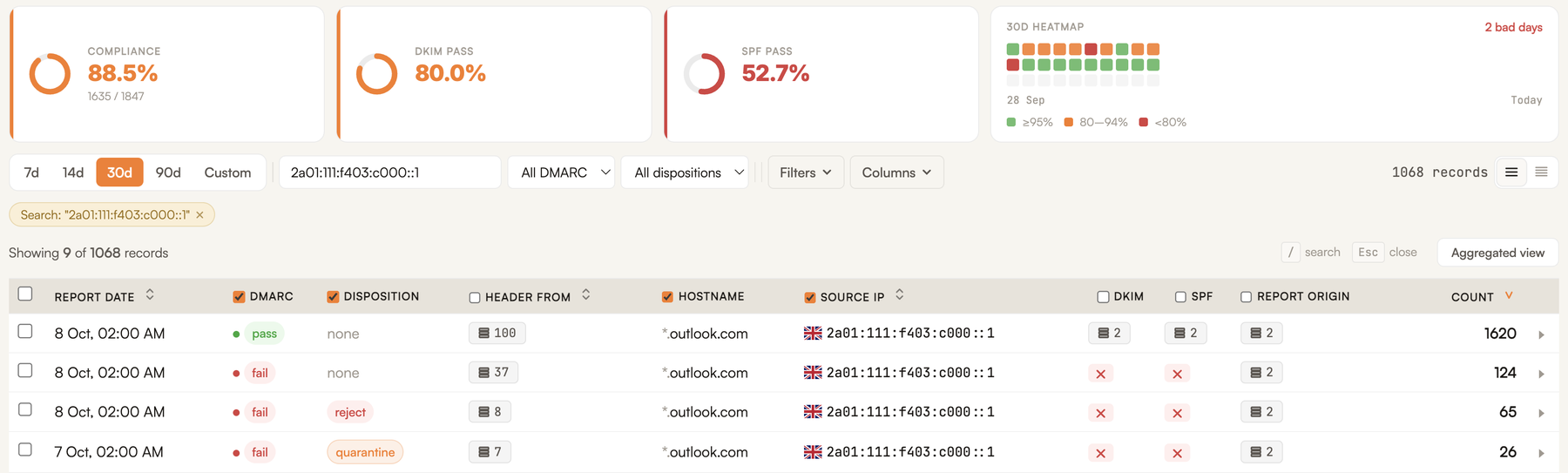Switch to Aggregated view
Screen dimensions: 1568x473
point(1497,253)
